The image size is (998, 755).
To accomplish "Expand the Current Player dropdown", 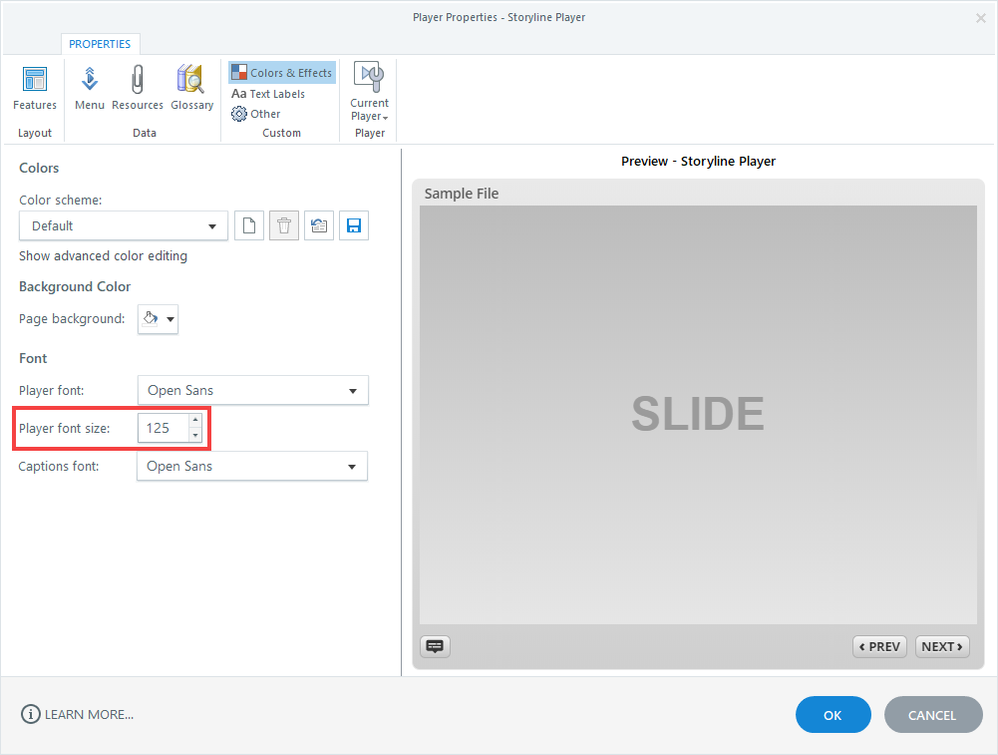I will click(x=369, y=92).
